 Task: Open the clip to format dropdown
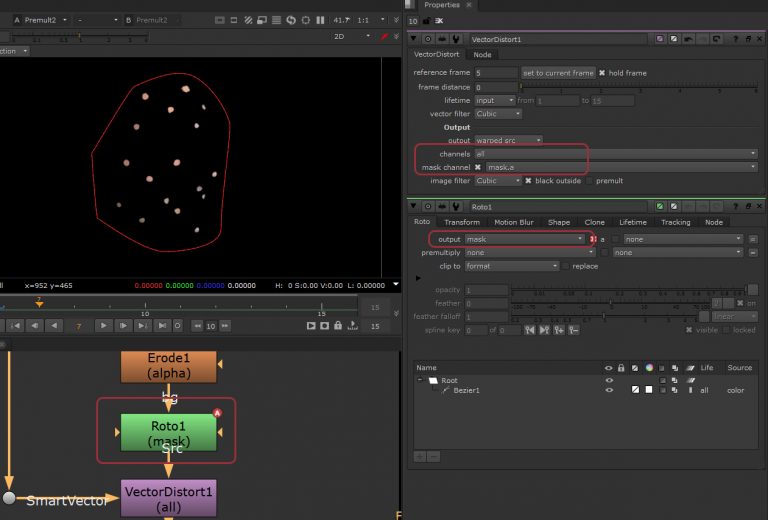click(511, 266)
